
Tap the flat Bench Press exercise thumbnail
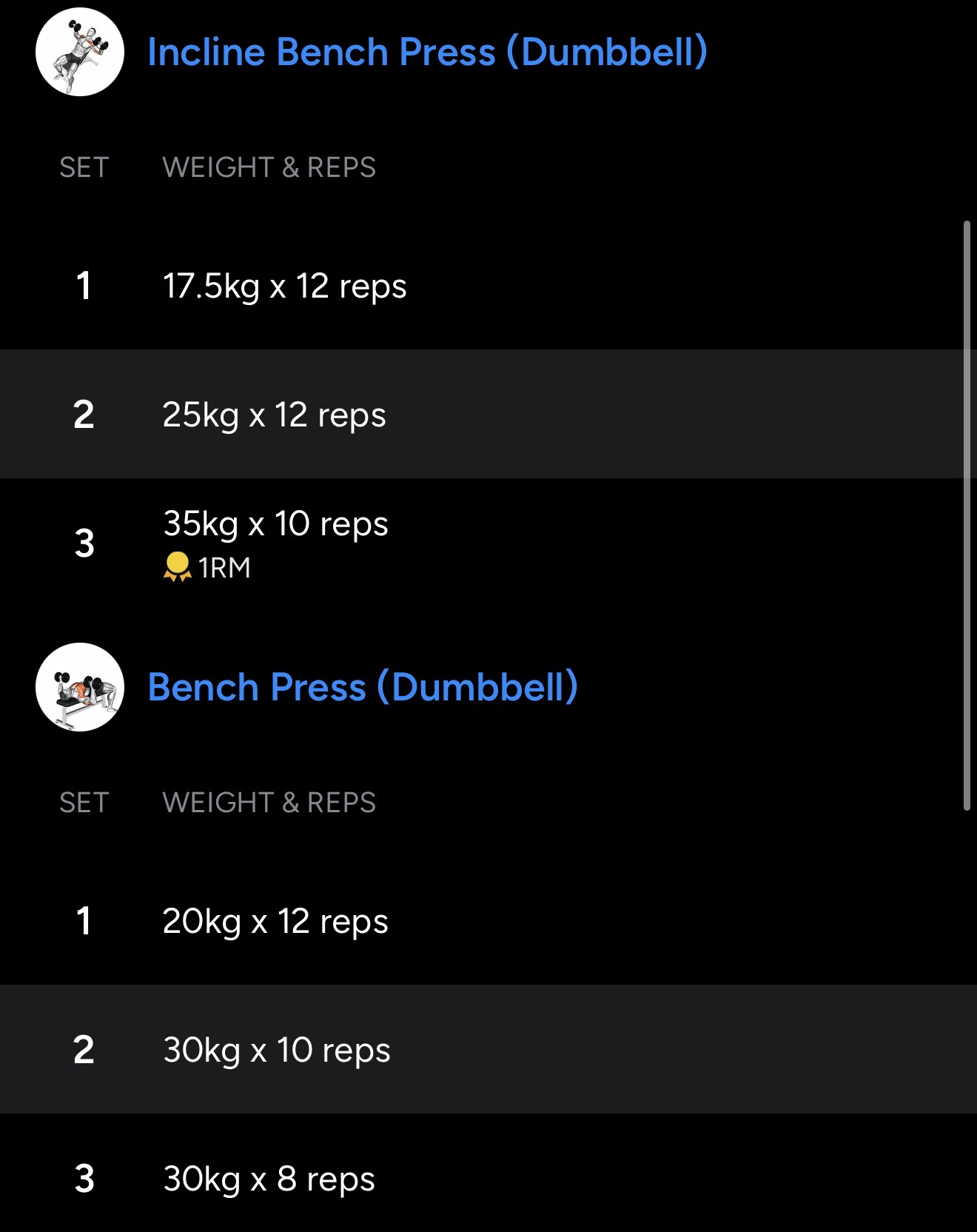(80, 687)
